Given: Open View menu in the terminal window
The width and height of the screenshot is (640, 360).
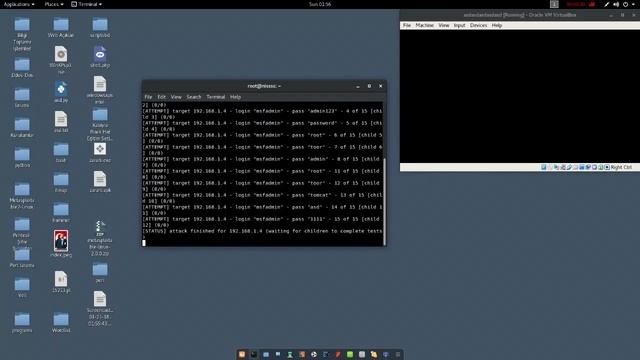Looking at the screenshot, I should (176, 97).
